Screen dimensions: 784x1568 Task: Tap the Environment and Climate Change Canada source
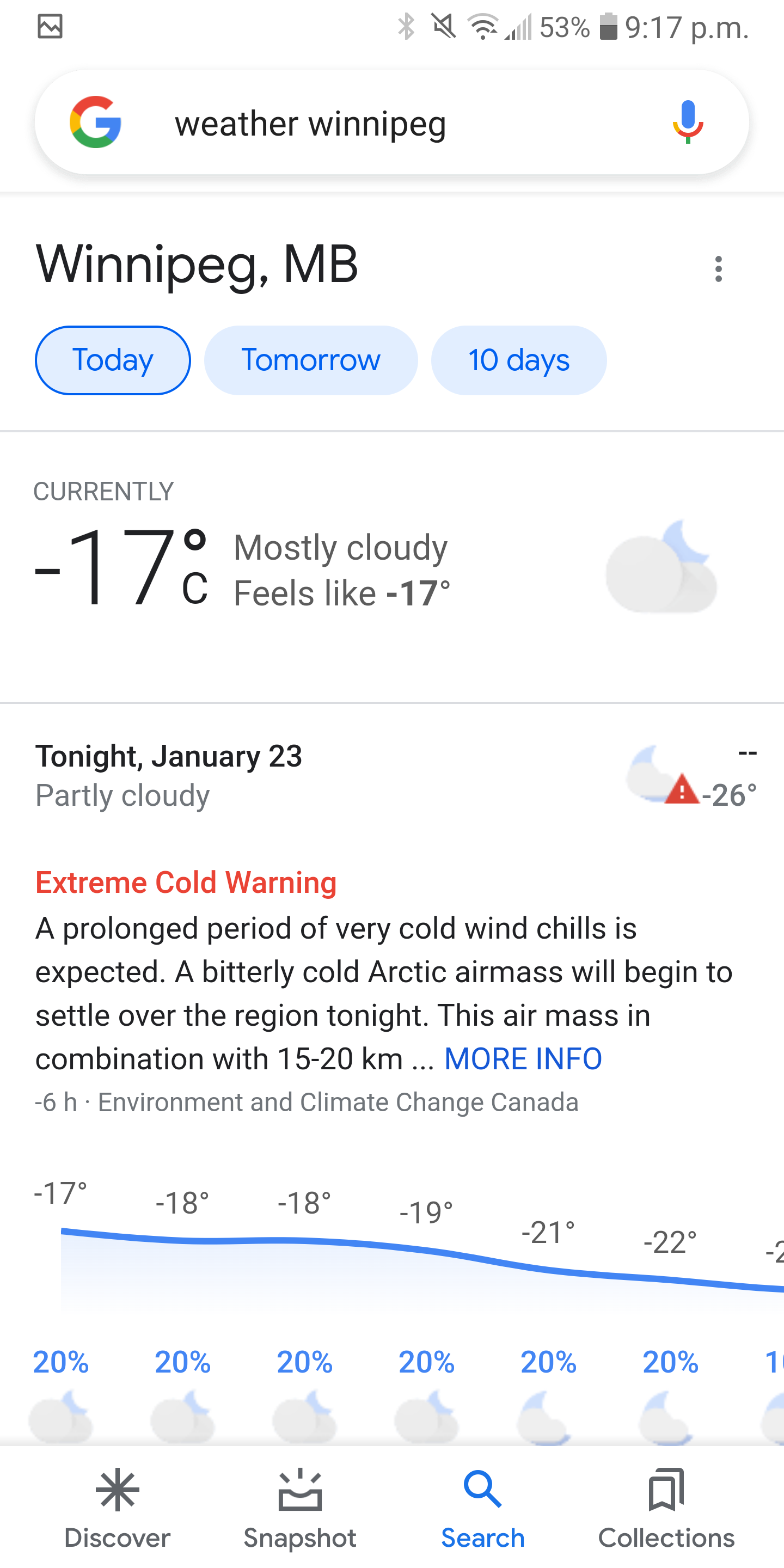[338, 1102]
